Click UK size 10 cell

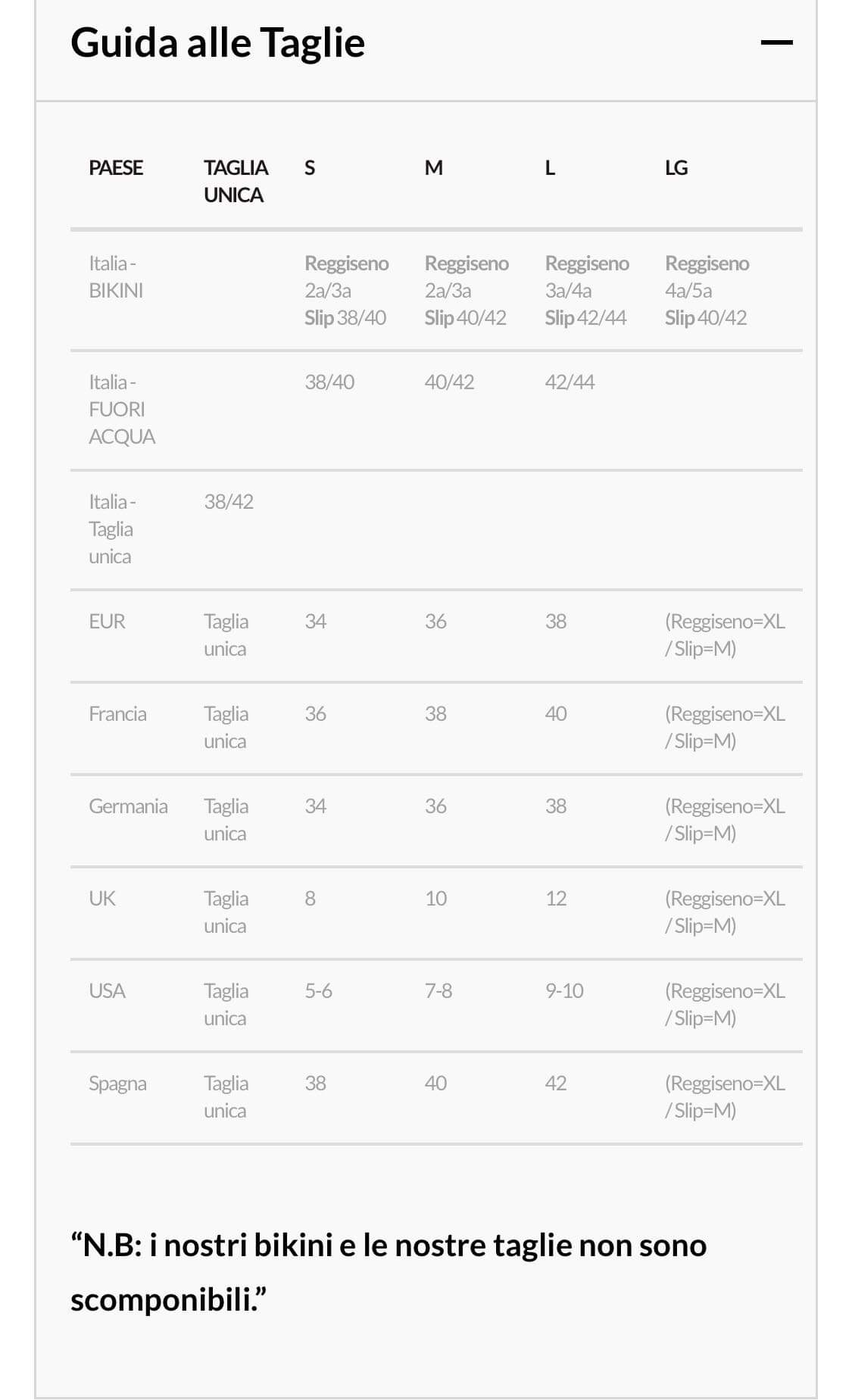[x=435, y=899]
